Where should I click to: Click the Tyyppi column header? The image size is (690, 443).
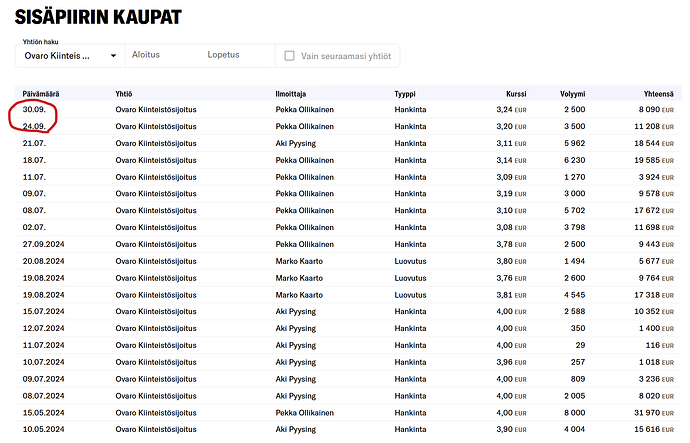pyautogui.click(x=405, y=93)
